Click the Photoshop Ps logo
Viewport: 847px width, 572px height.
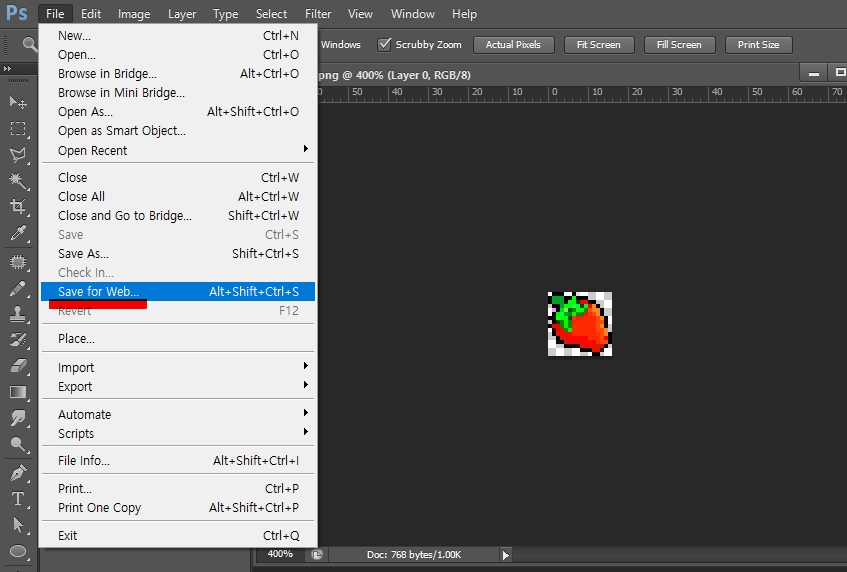17,12
